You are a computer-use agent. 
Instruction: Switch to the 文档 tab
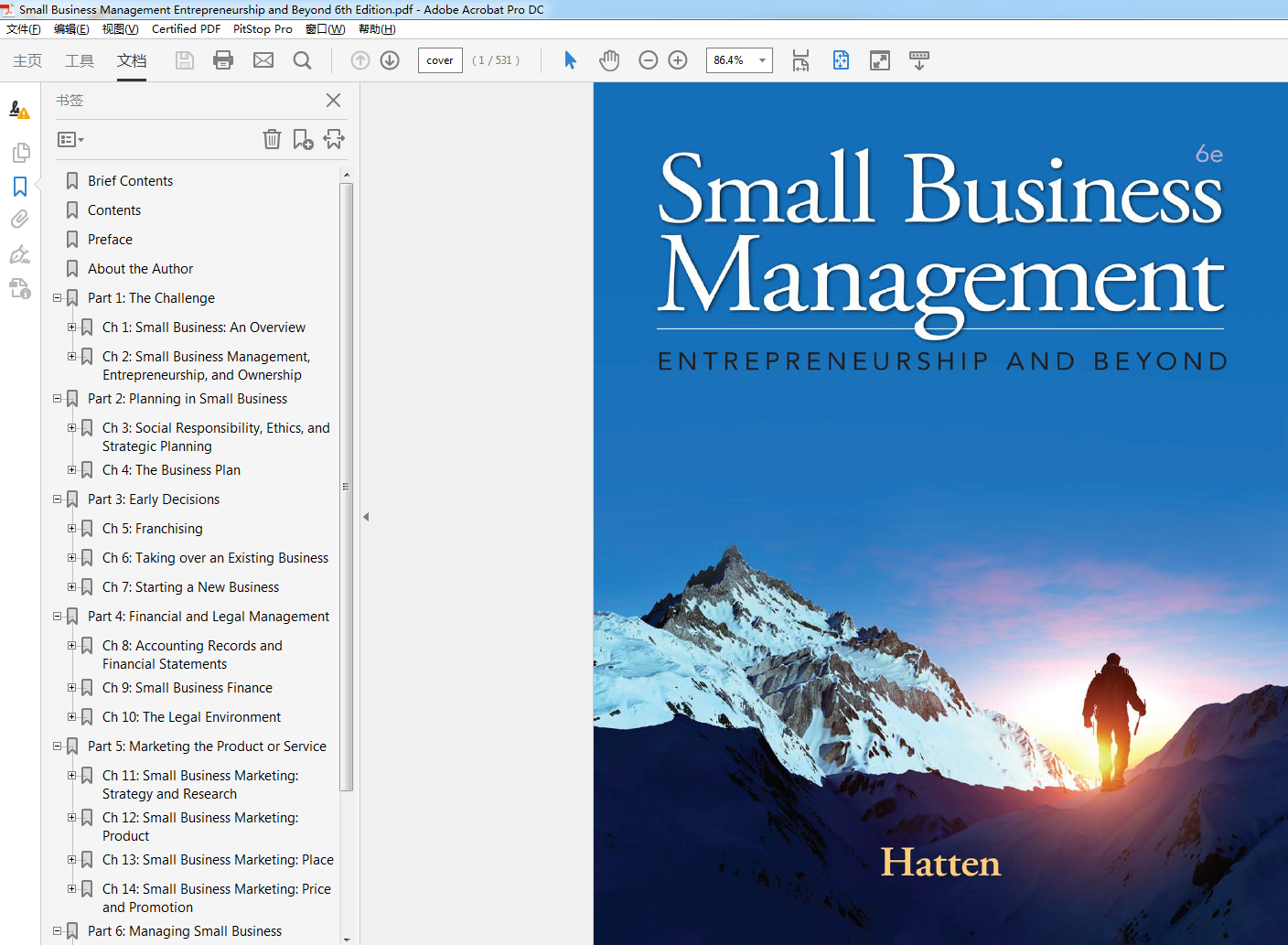[x=132, y=60]
